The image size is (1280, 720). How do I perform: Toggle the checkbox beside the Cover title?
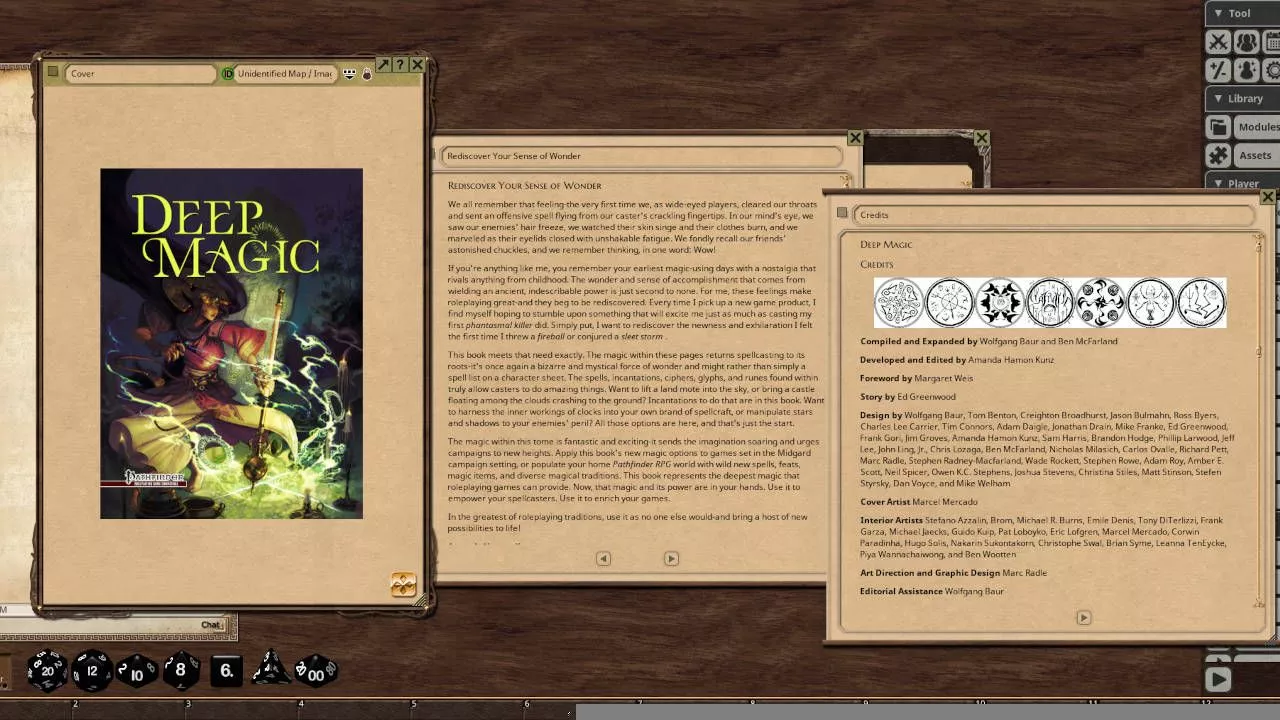[x=53, y=72]
